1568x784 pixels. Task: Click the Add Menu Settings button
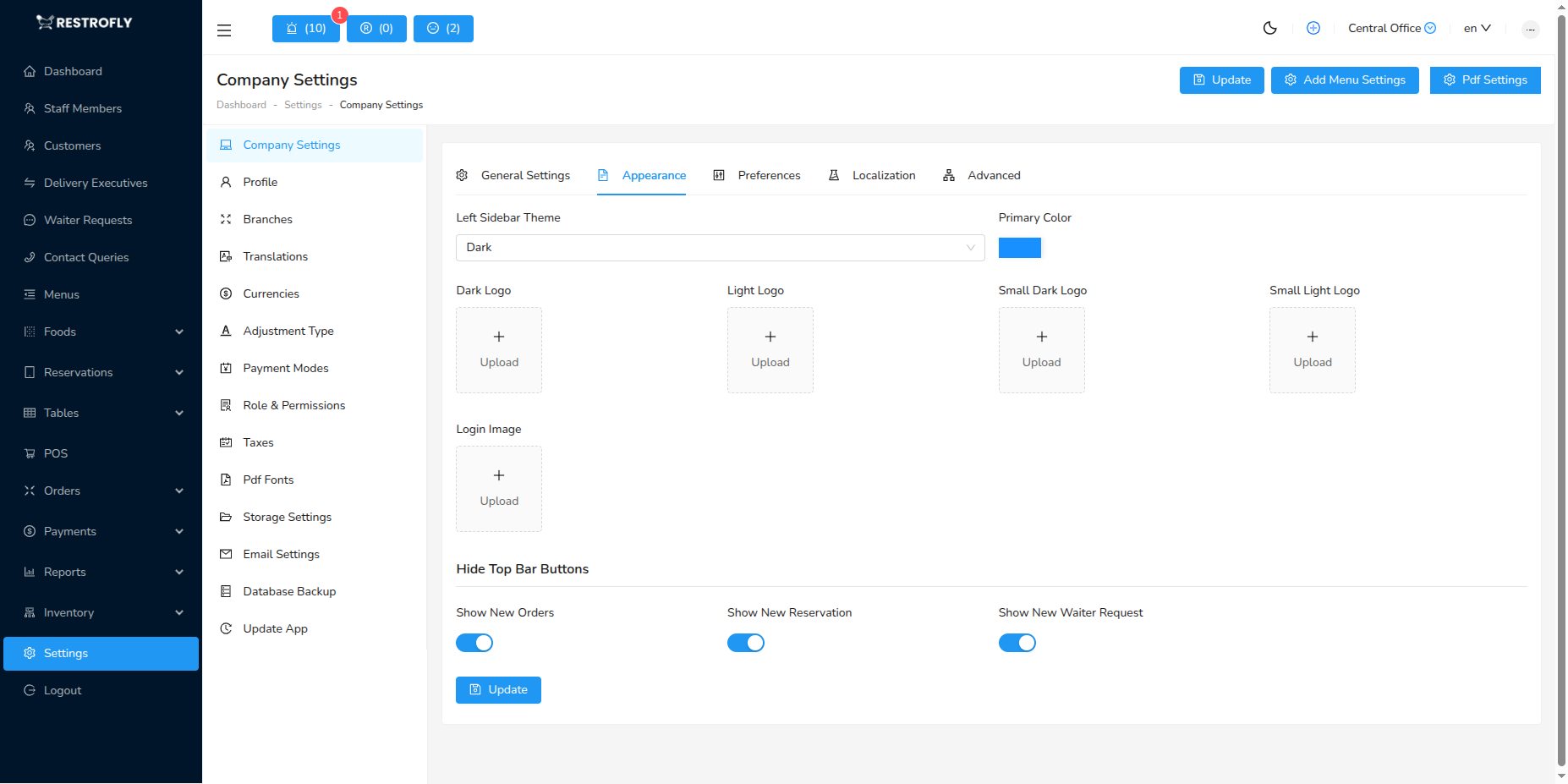click(1344, 80)
